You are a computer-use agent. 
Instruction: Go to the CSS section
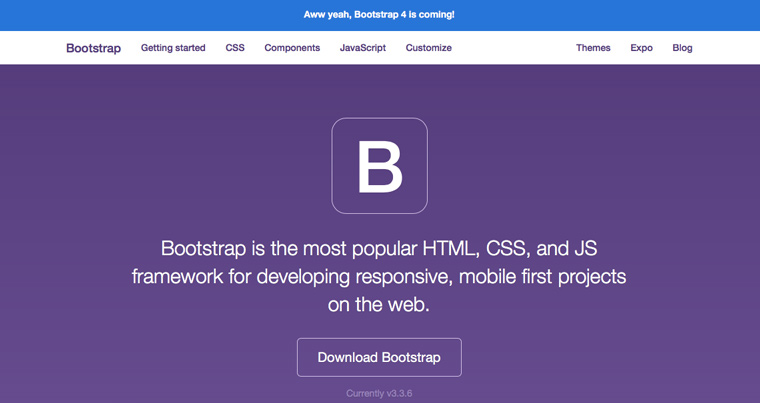point(235,48)
